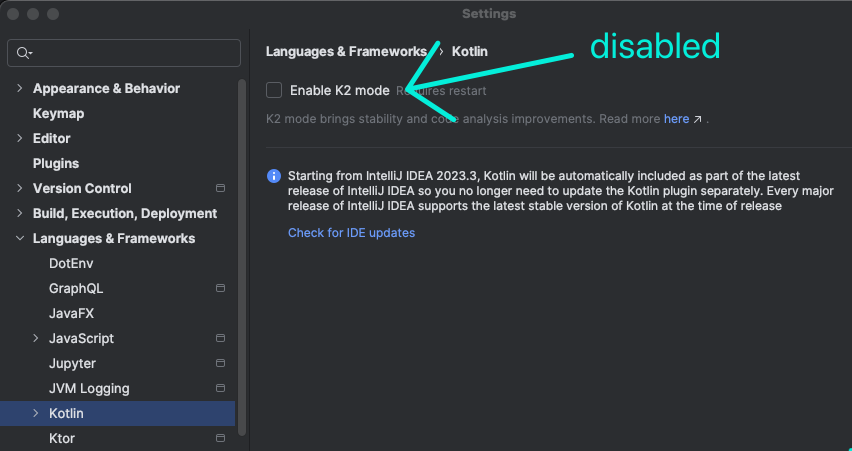Click project-level icon next to Version Control
Screen dimensions: 852x451
(x=220, y=188)
